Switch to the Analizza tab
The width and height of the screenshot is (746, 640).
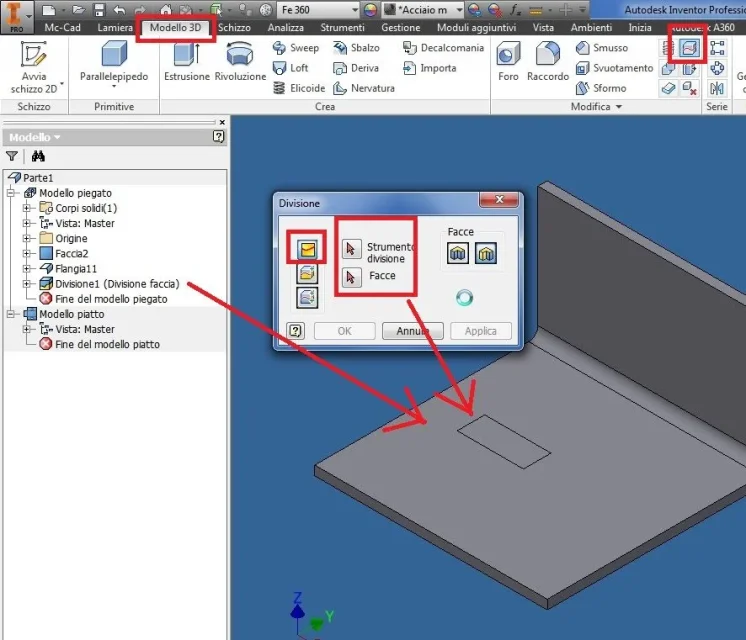point(285,28)
